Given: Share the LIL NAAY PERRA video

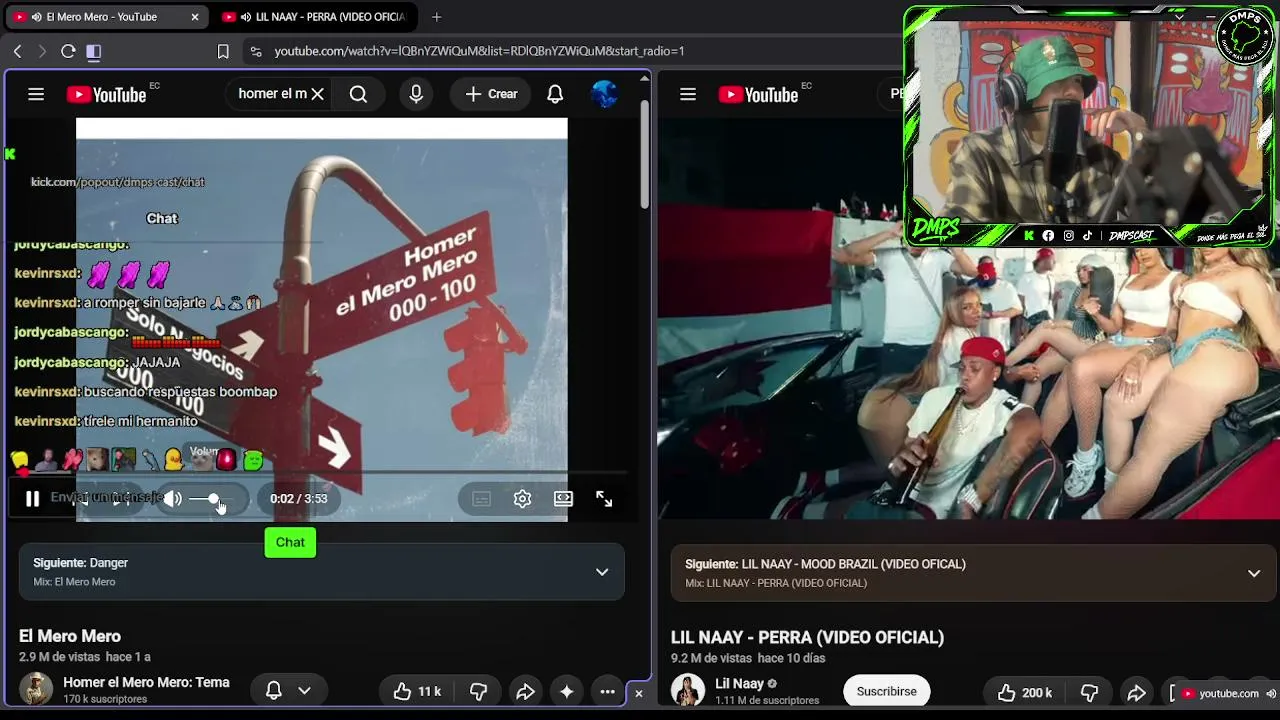Looking at the screenshot, I should (1136, 692).
